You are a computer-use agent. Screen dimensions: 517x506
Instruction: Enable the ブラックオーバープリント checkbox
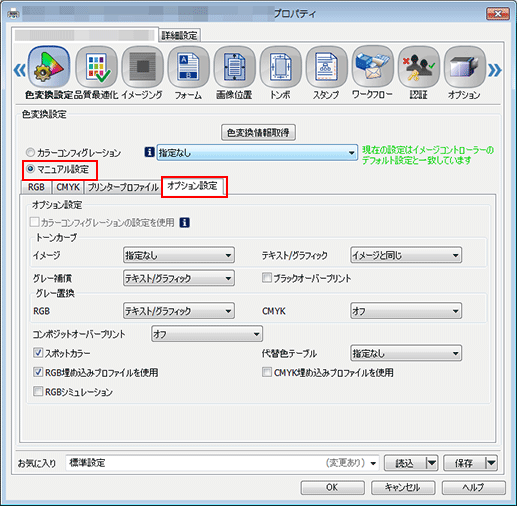pyautogui.click(x=267, y=278)
